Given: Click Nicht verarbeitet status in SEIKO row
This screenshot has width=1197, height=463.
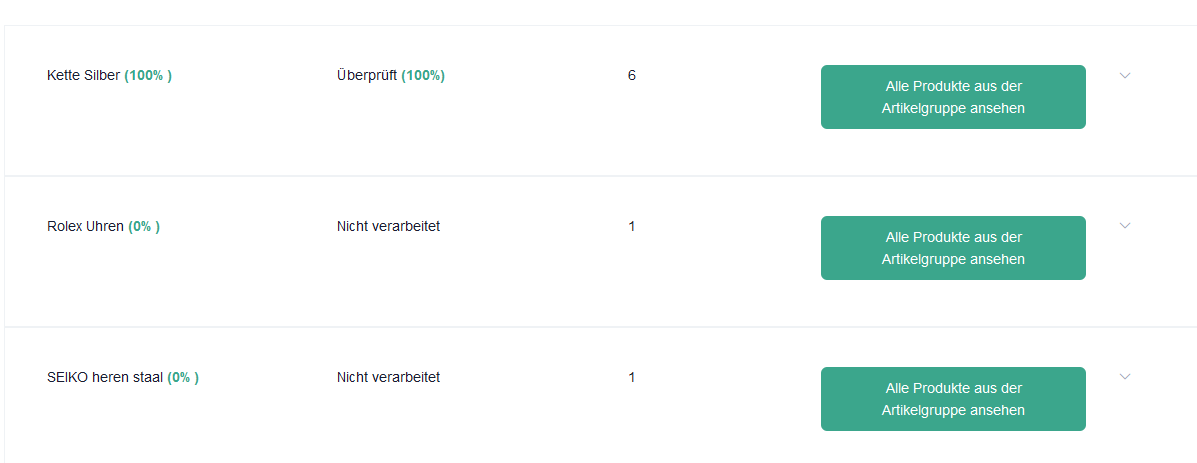Looking at the screenshot, I should (x=389, y=378).
